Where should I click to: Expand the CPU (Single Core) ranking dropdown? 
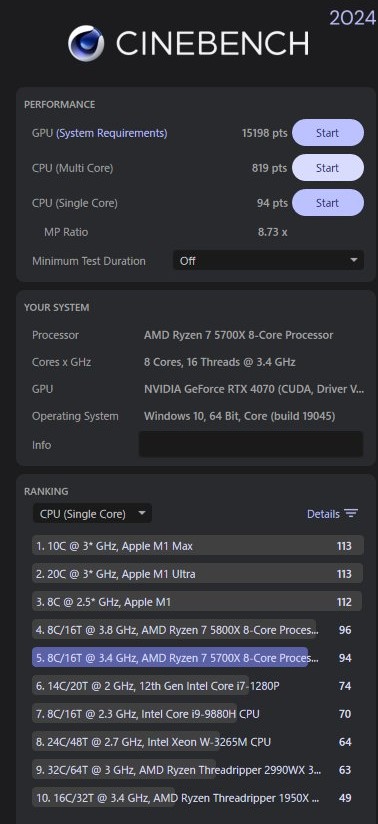(93, 513)
